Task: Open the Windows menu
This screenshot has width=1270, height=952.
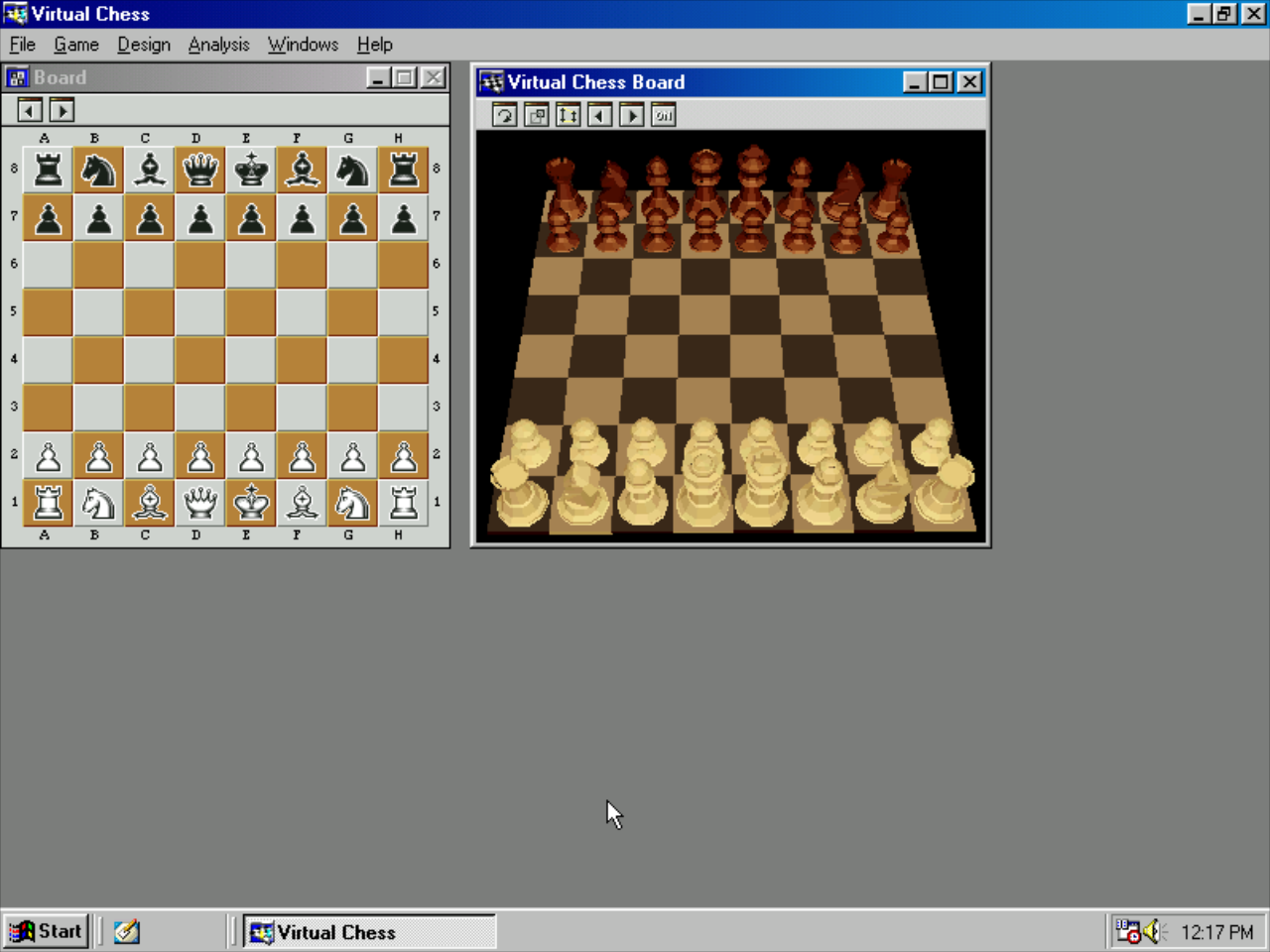Action: point(303,45)
